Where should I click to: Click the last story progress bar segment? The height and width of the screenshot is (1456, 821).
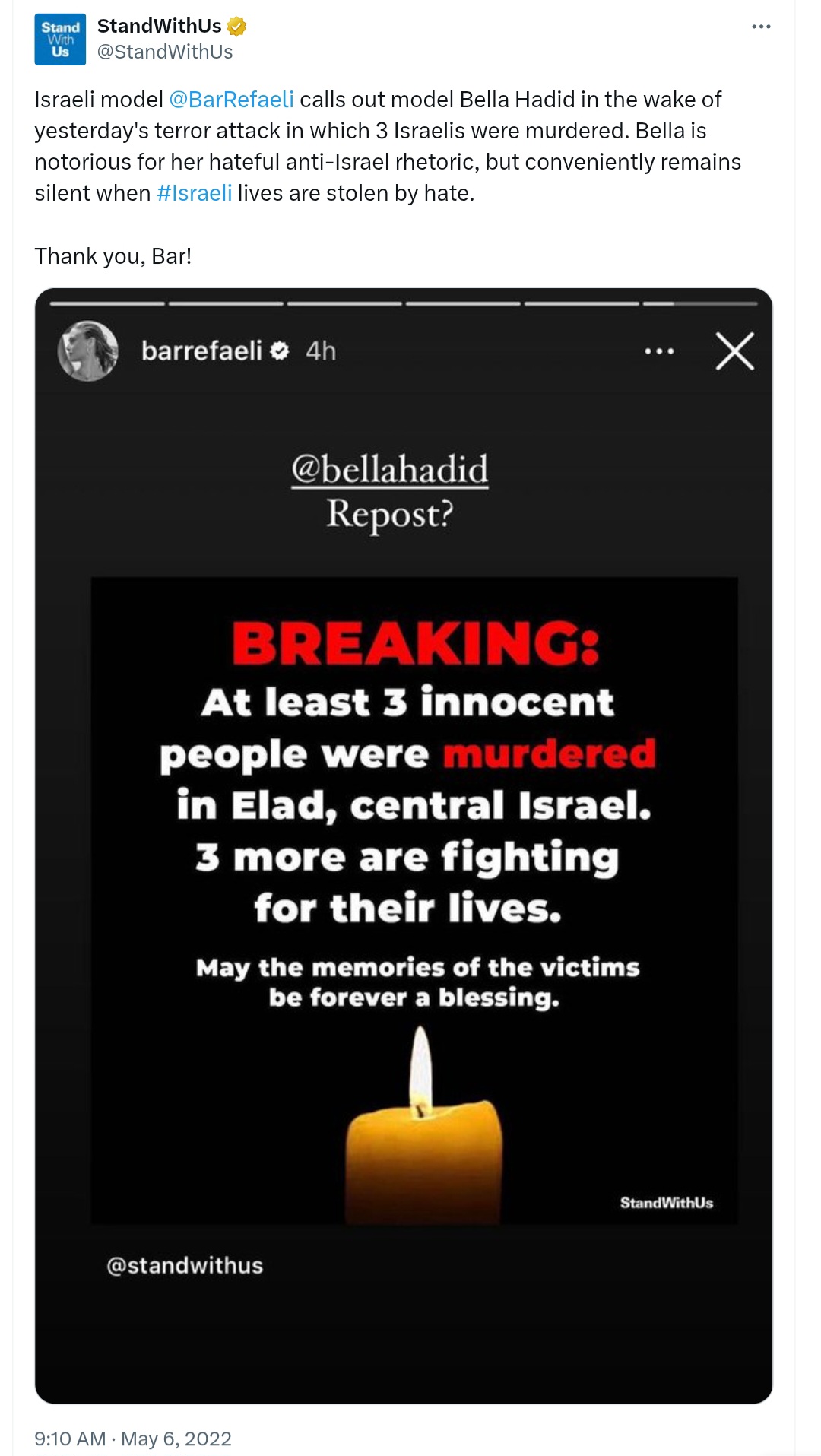(x=700, y=303)
